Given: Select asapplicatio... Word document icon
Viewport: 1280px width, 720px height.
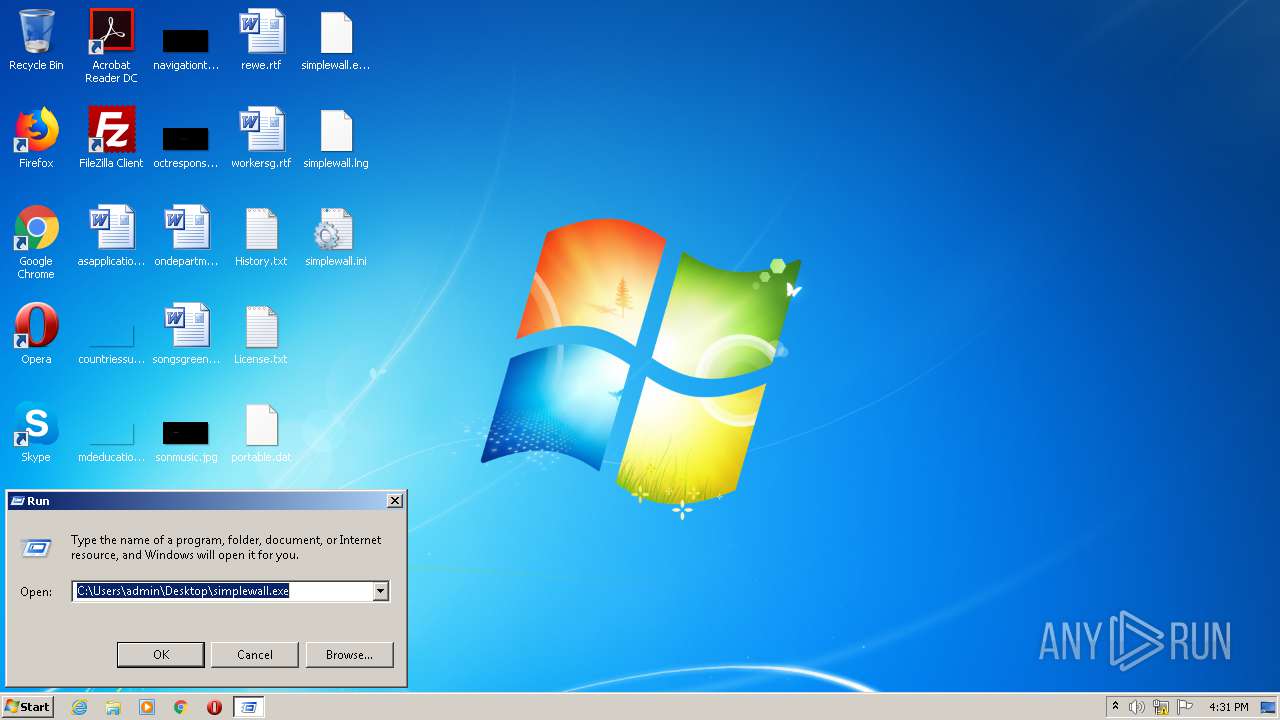Looking at the screenshot, I should click(111, 236).
